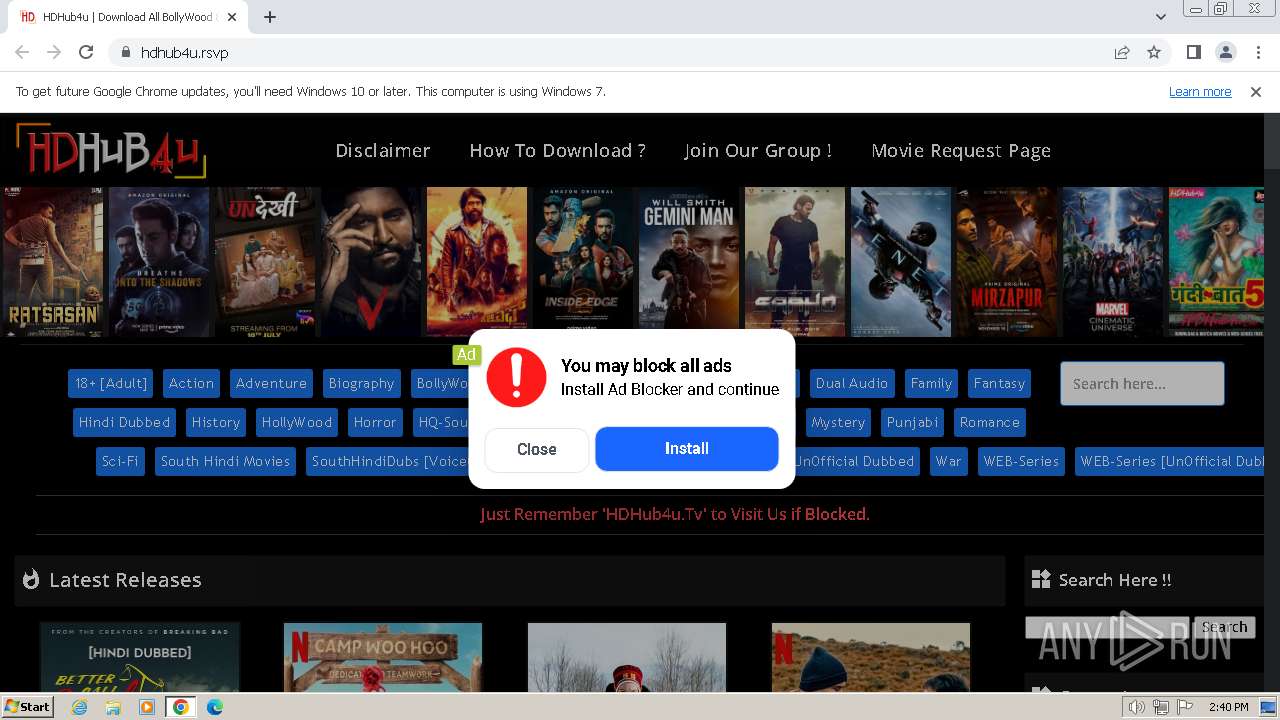Viewport: 1280px width, 720px height.
Task: Click the HDHub4u site logo
Action: tap(111, 151)
